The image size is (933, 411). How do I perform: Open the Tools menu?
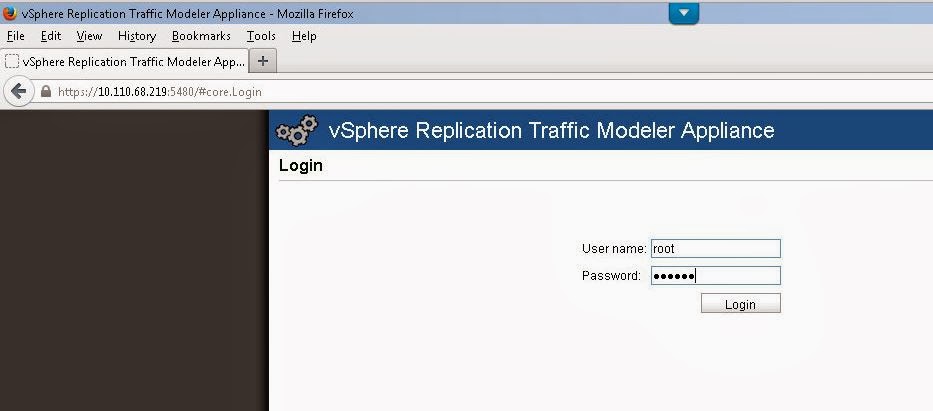[x=261, y=36]
